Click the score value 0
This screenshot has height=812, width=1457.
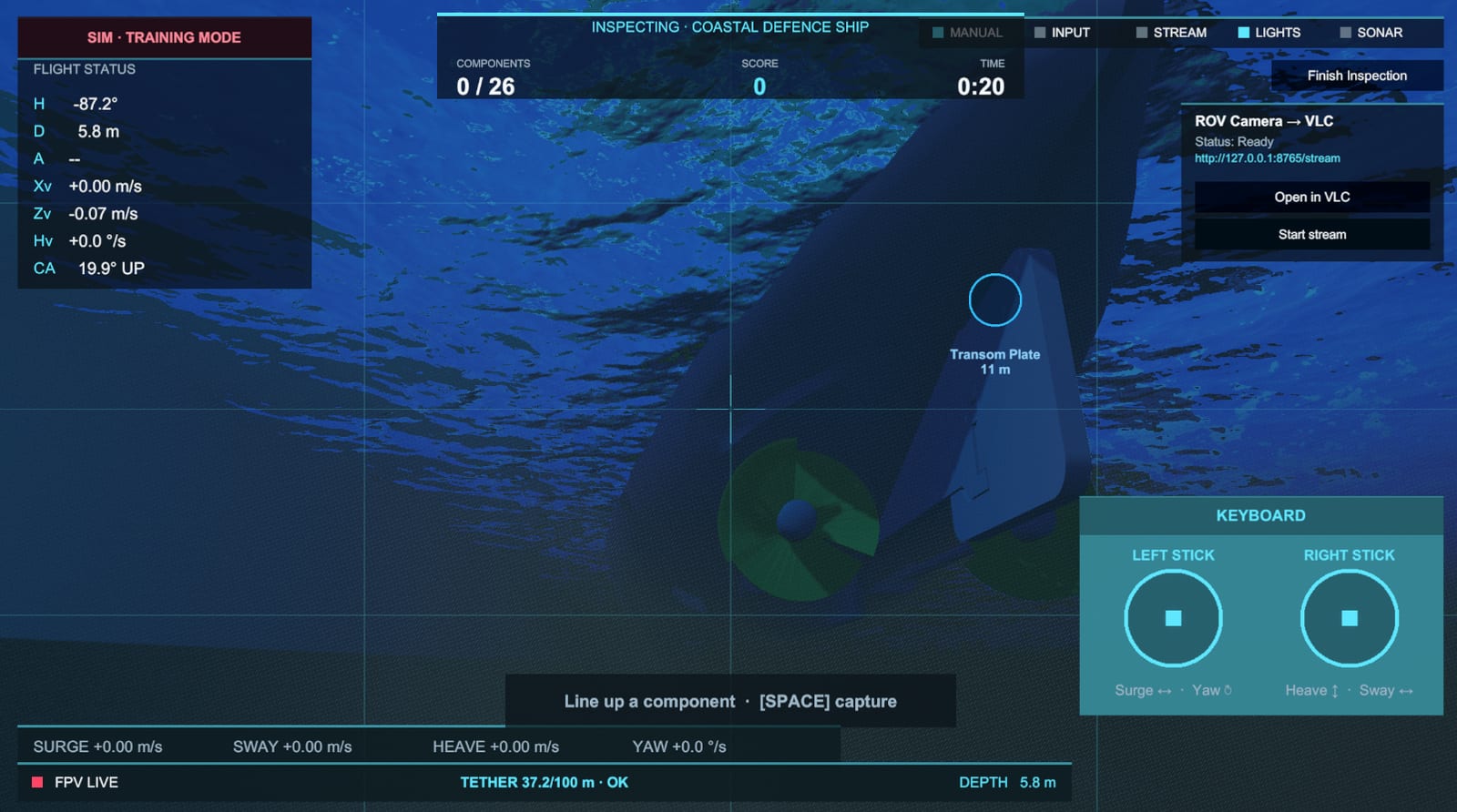759,86
